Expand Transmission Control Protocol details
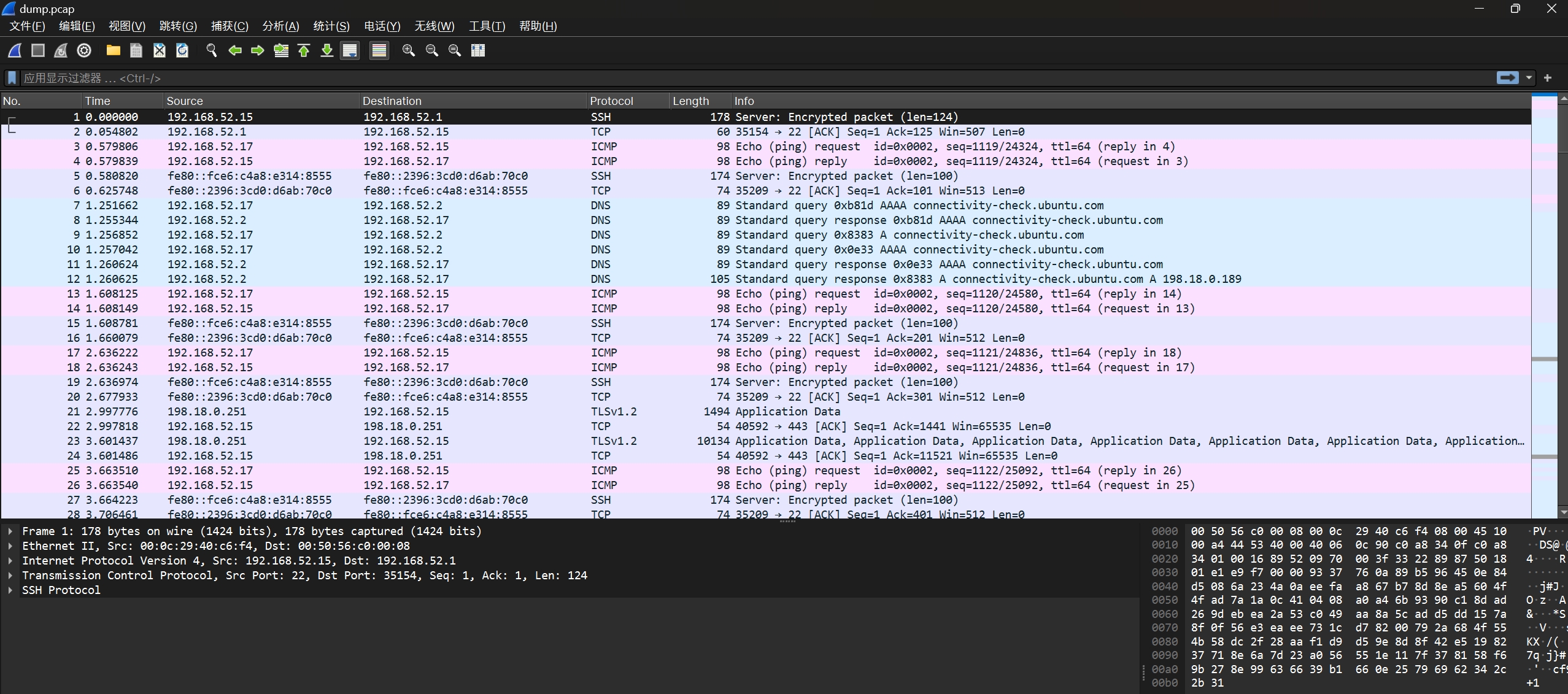This screenshot has width=1568, height=694. pos(10,576)
